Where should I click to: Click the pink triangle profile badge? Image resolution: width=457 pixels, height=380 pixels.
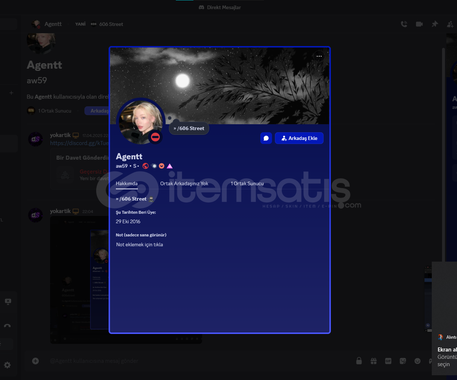click(x=170, y=166)
